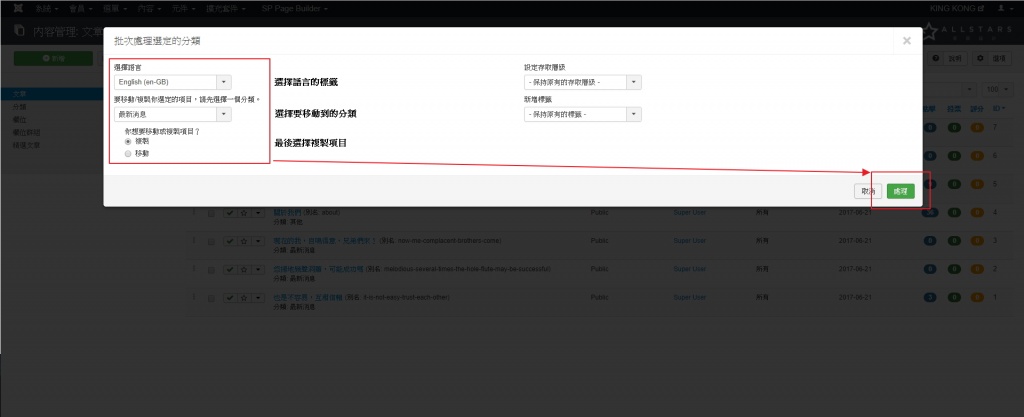Select the 複製 (Copy) radio button
The height and width of the screenshot is (417, 1024).
pos(128,142)
